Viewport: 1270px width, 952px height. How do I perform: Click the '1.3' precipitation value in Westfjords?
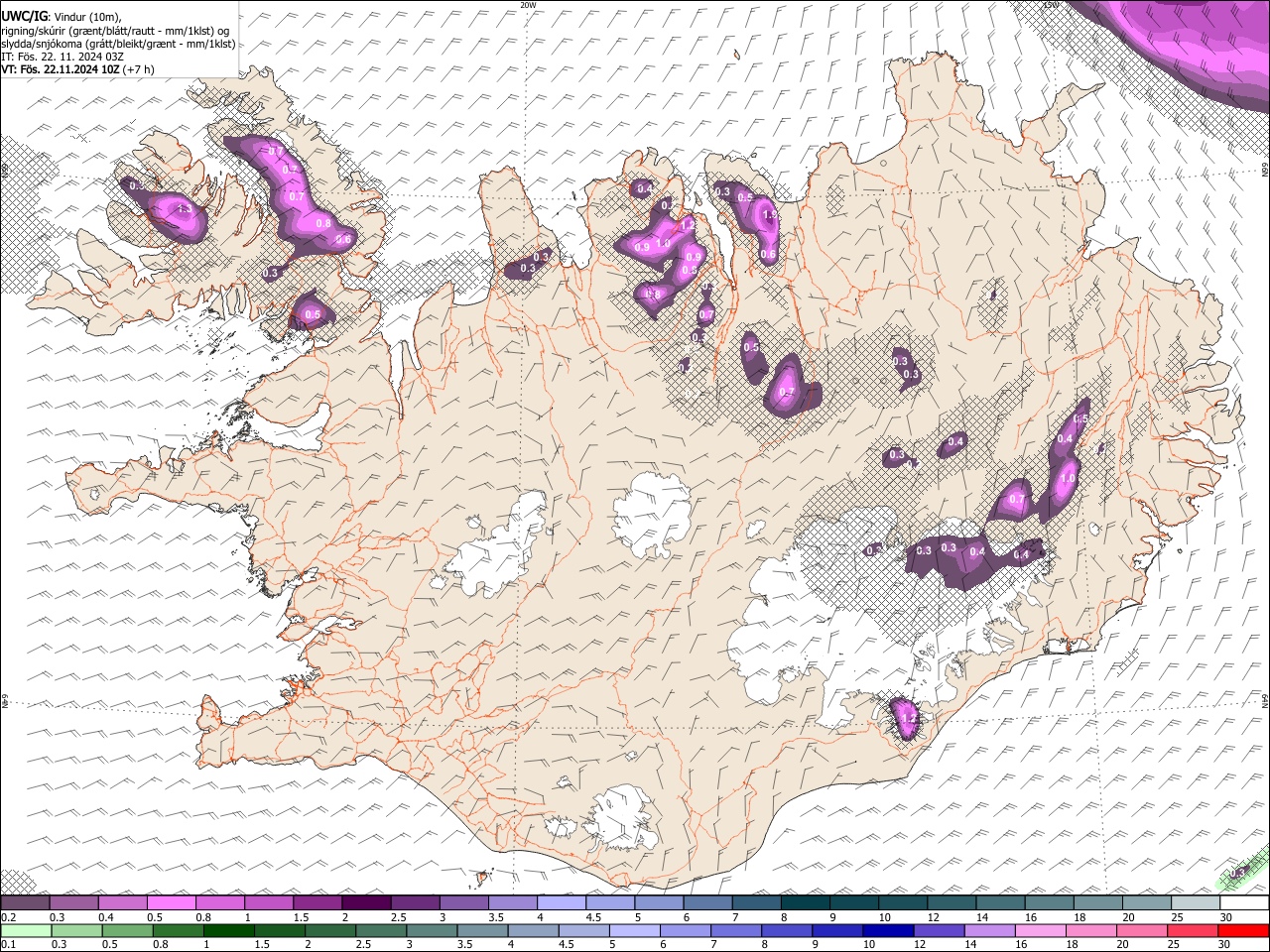[x=185, y=209]
